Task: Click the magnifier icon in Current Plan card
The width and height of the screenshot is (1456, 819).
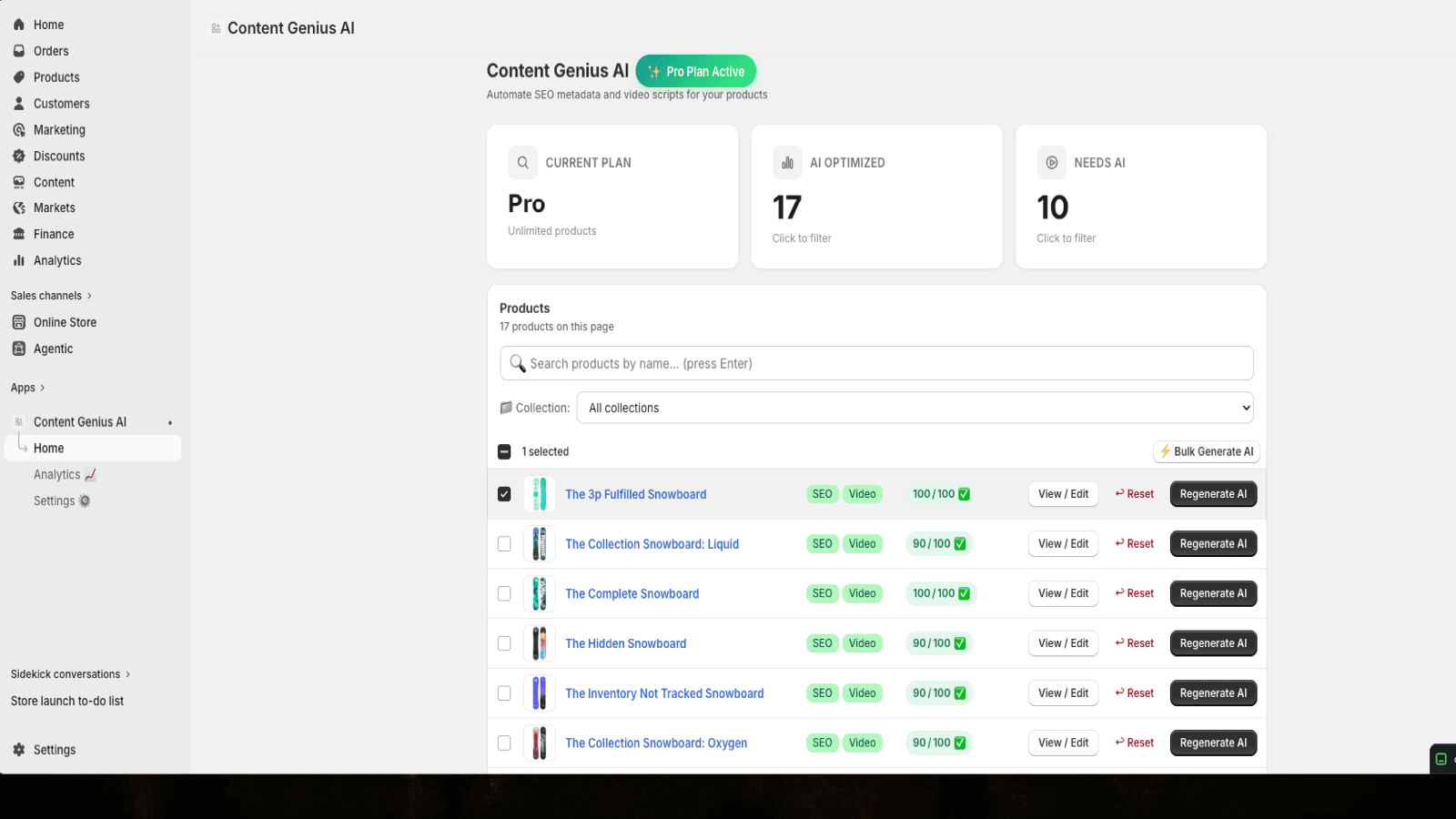Action: 522,163
